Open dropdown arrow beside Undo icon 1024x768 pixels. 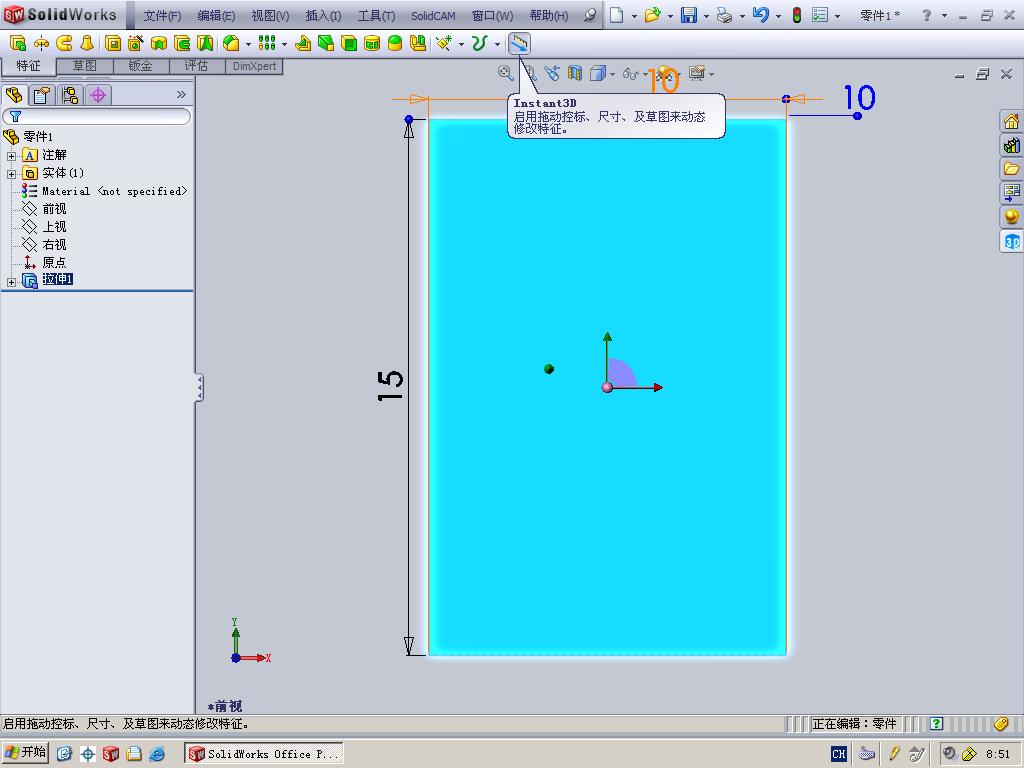(778, 16)
